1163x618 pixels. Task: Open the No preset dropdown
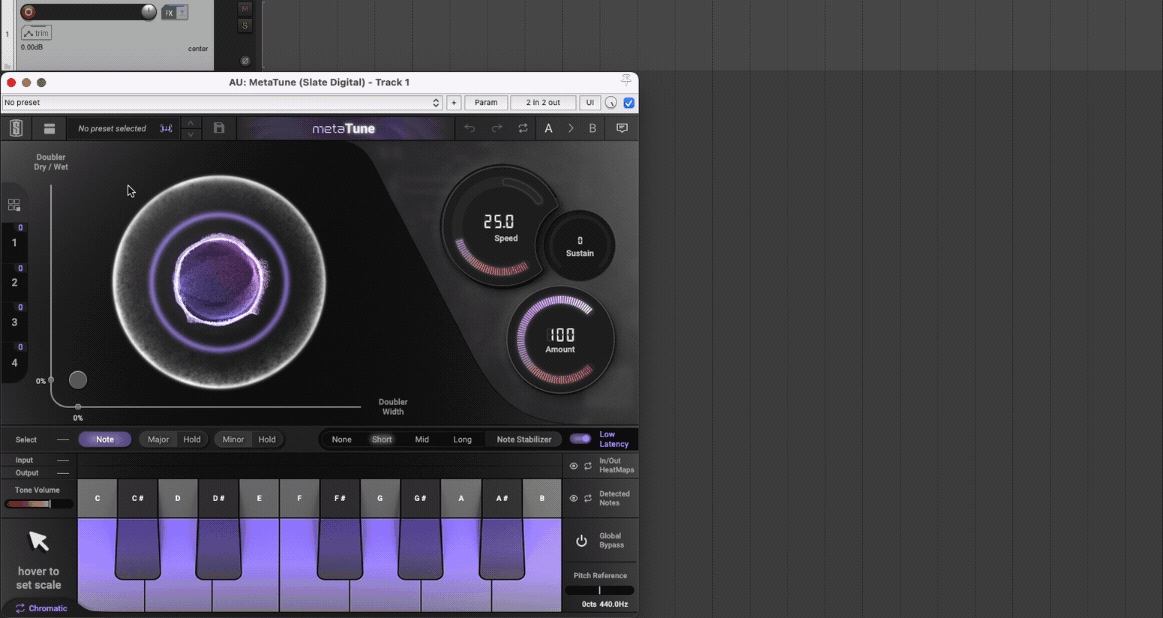[221, 103]
